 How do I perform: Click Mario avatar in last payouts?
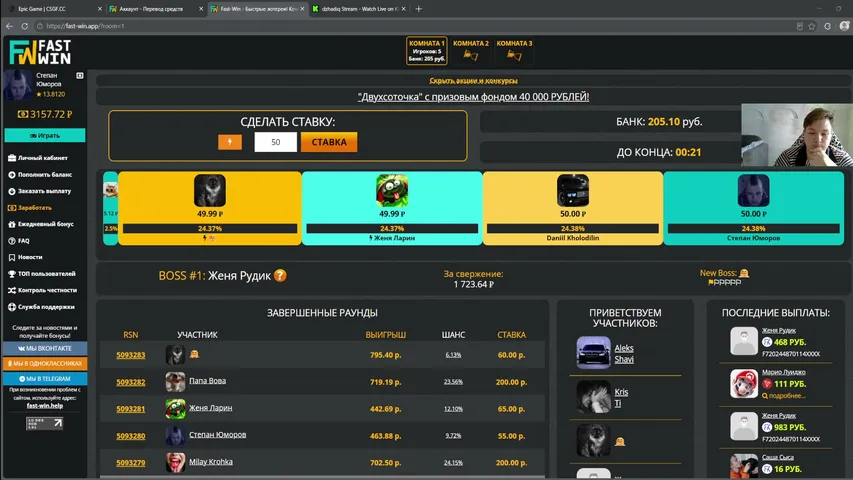tap(744, 384)
